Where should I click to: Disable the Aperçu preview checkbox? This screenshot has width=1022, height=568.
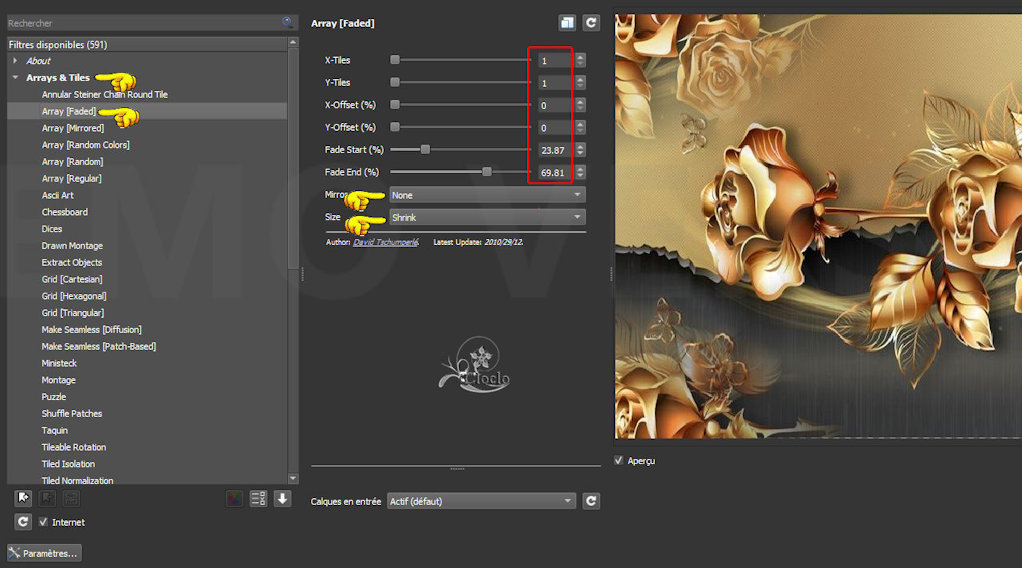pyautogui.click(x=620, y=460)
